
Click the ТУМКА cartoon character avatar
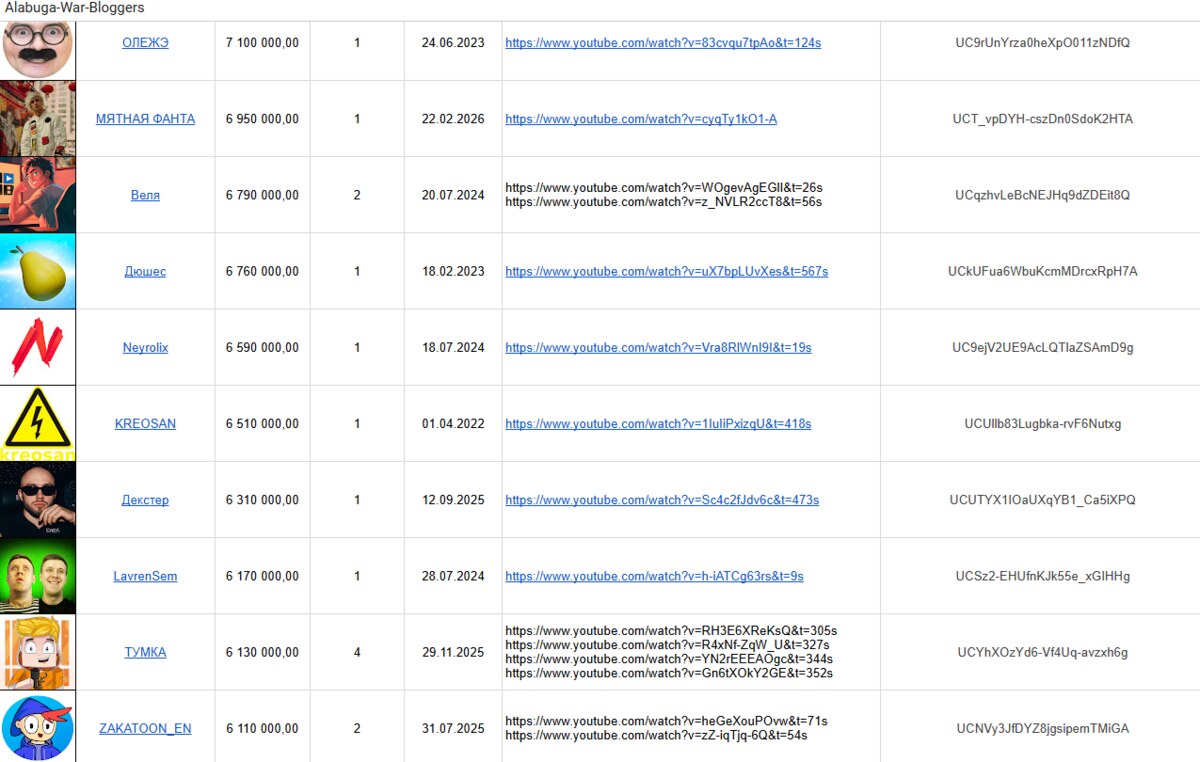coord(37,652)
